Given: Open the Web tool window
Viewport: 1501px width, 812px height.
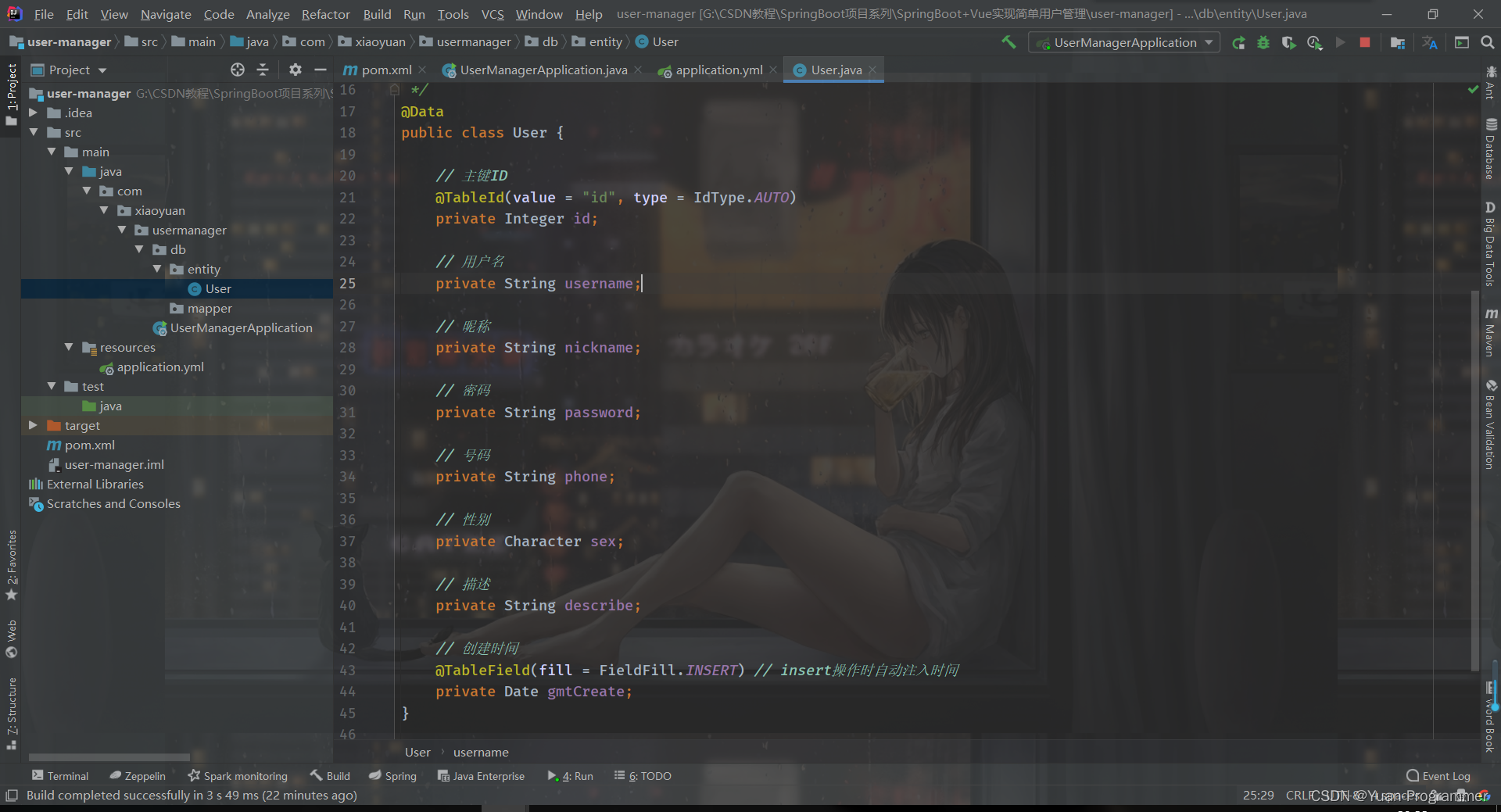Looking at the screenshot, I should point(12,639).
